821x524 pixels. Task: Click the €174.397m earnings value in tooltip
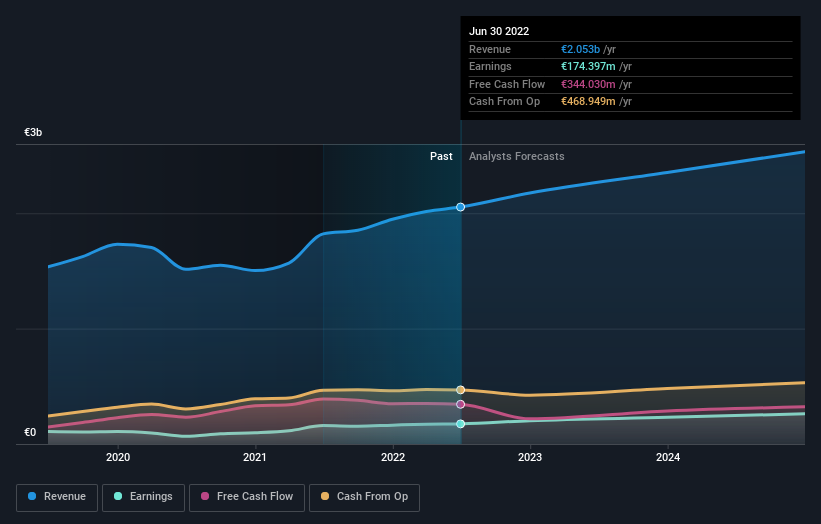click(x=588, y=66)
